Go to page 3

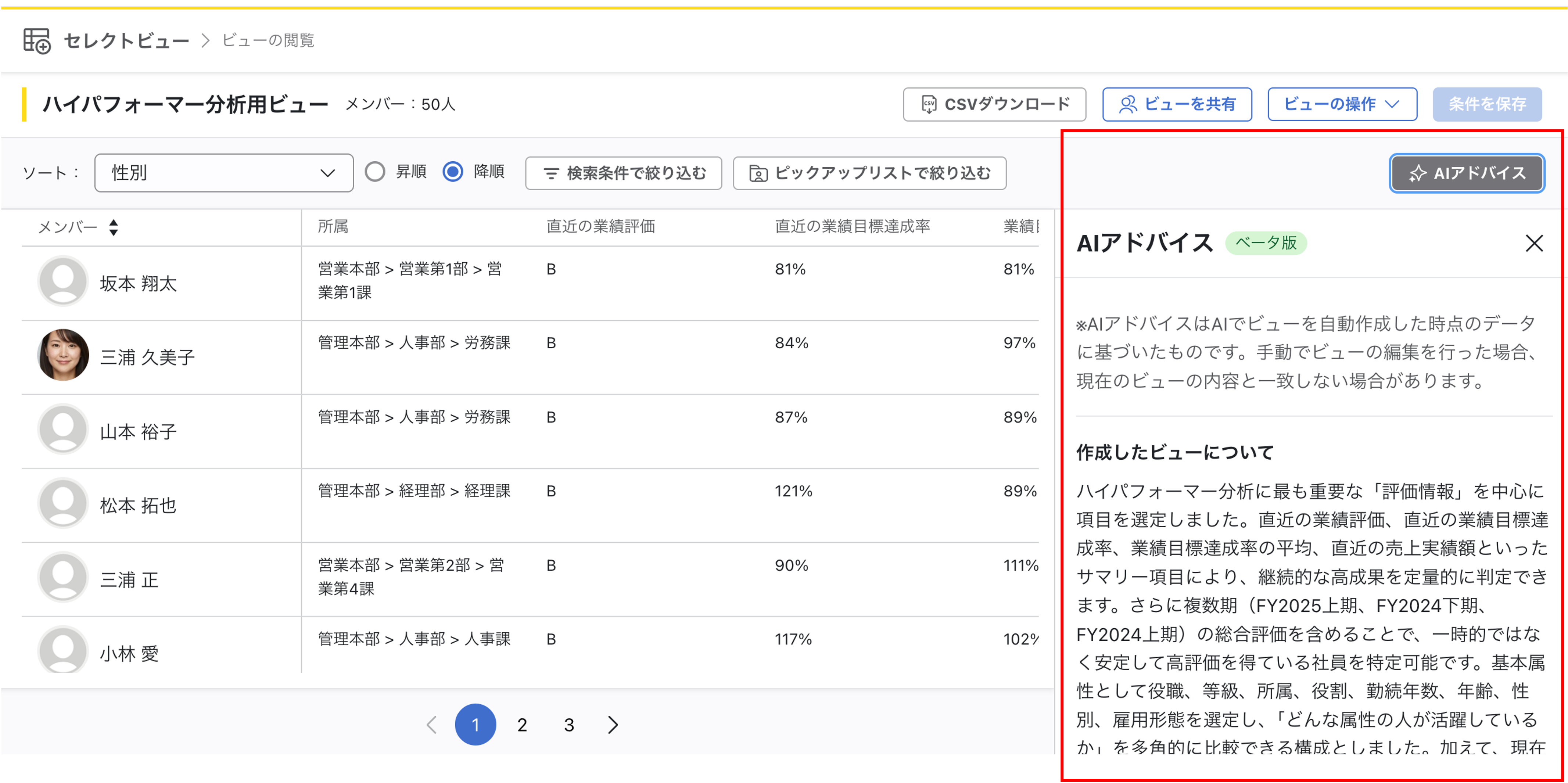568,725
